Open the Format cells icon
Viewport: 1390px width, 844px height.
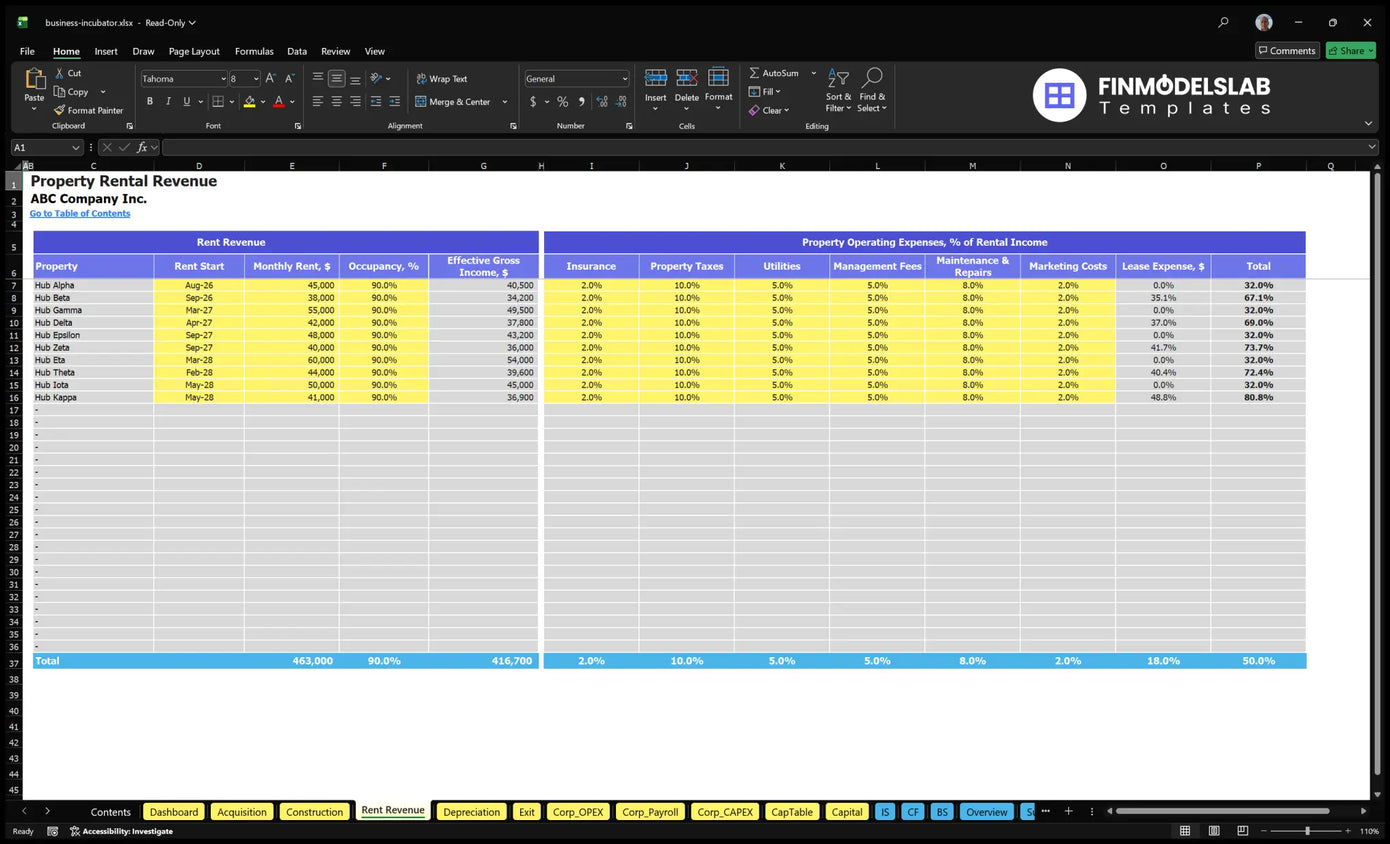[718, 77]
